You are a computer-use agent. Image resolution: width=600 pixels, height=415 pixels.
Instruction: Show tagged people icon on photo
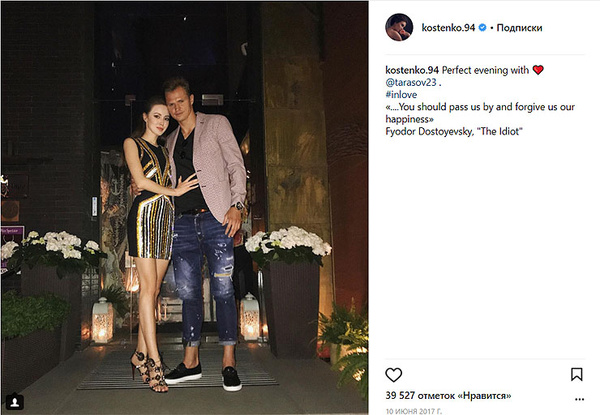(15, 402)
